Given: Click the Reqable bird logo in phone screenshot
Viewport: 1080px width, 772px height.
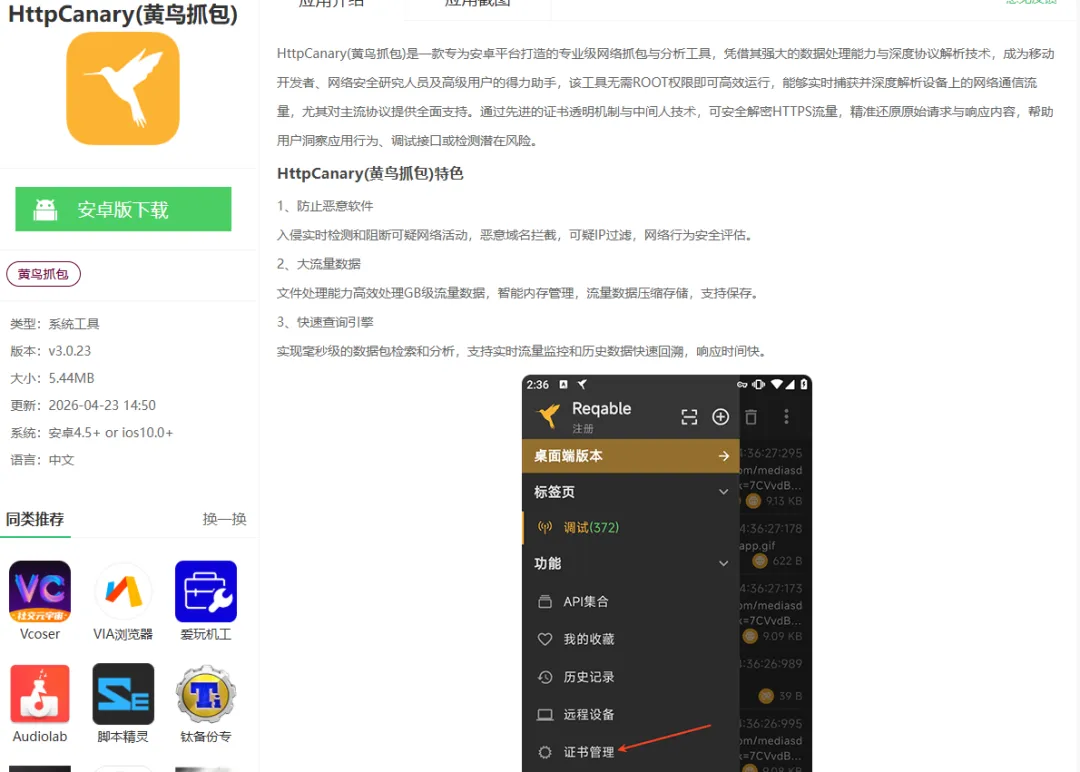Looking at the screenshot, I should click(x=549, y=415).
